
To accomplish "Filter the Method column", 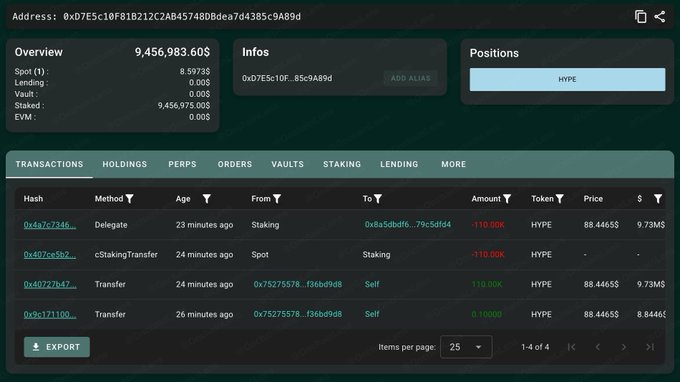I will [129, 199].
